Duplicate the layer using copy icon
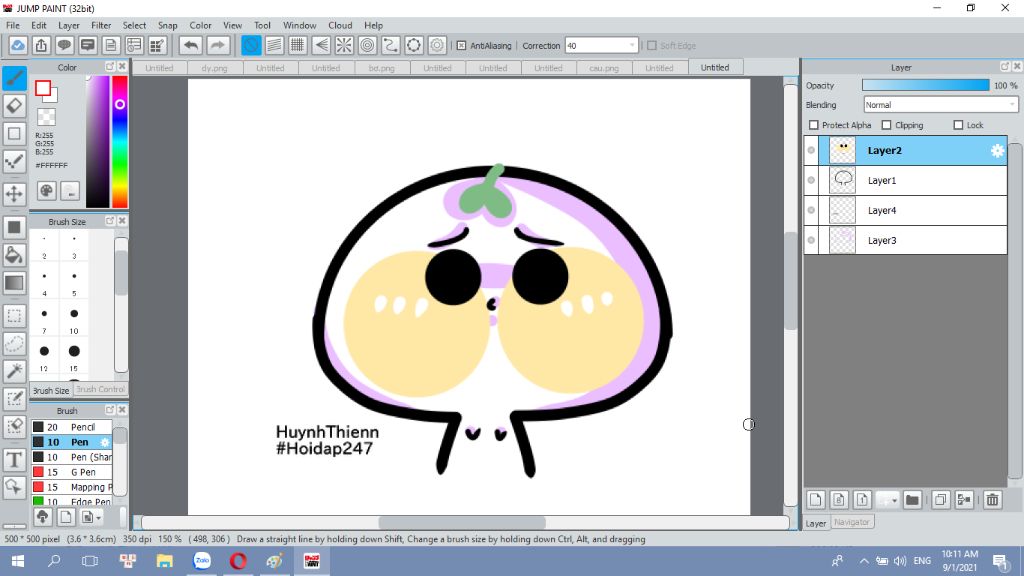Screen dimensions: 1024x576 tap(940, 500)
